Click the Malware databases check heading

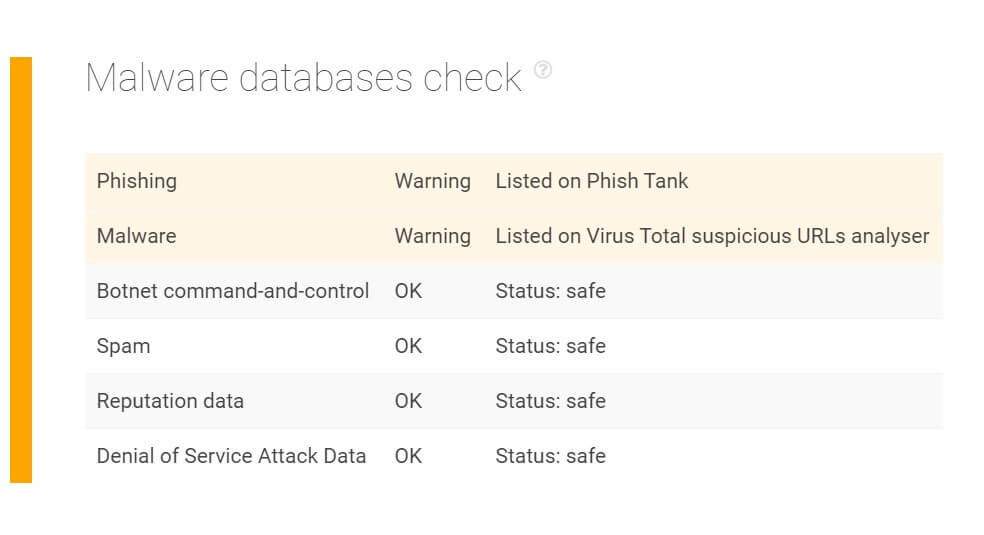[303, 78]
